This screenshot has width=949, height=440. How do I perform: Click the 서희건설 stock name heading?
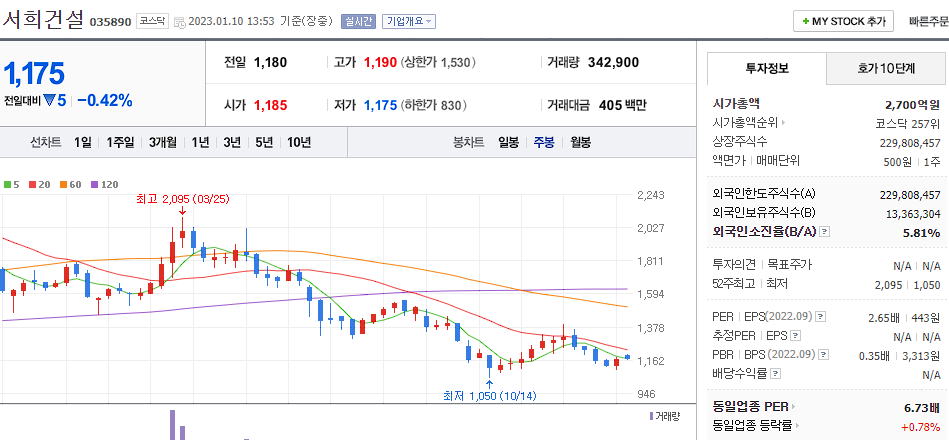click(x=42, y=20)
